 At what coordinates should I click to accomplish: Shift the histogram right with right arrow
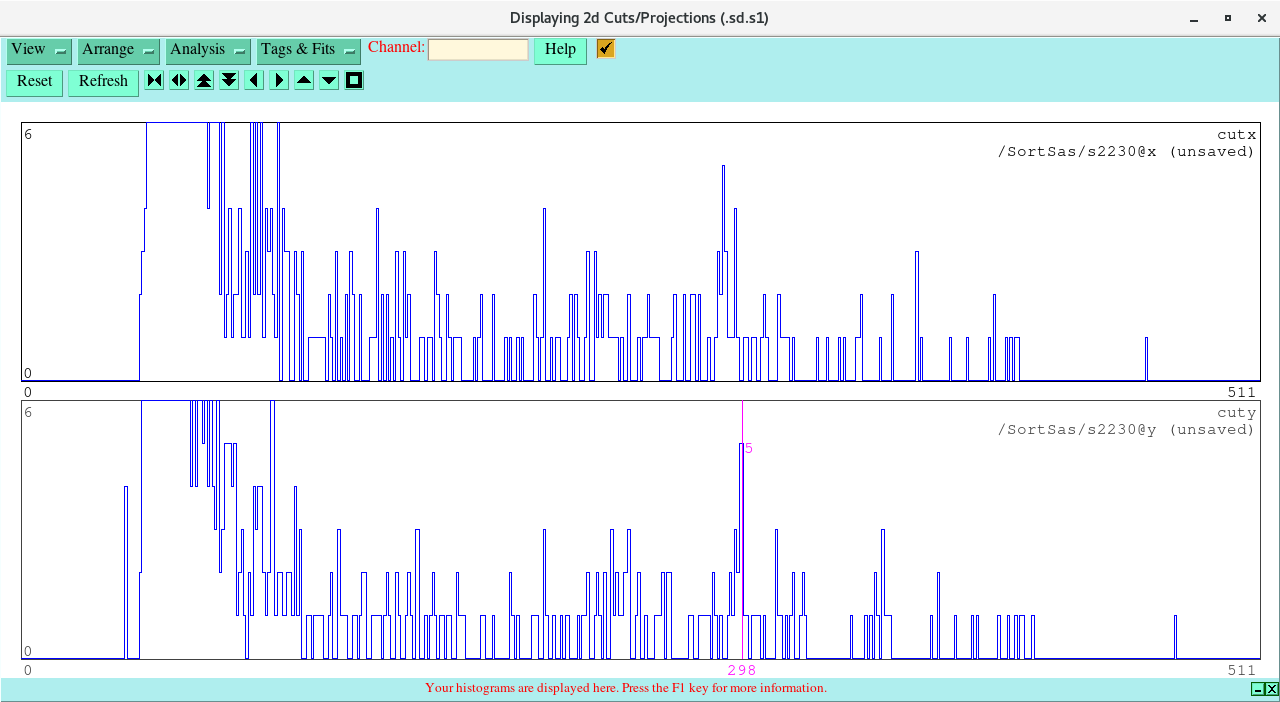[x=279, y=81]
